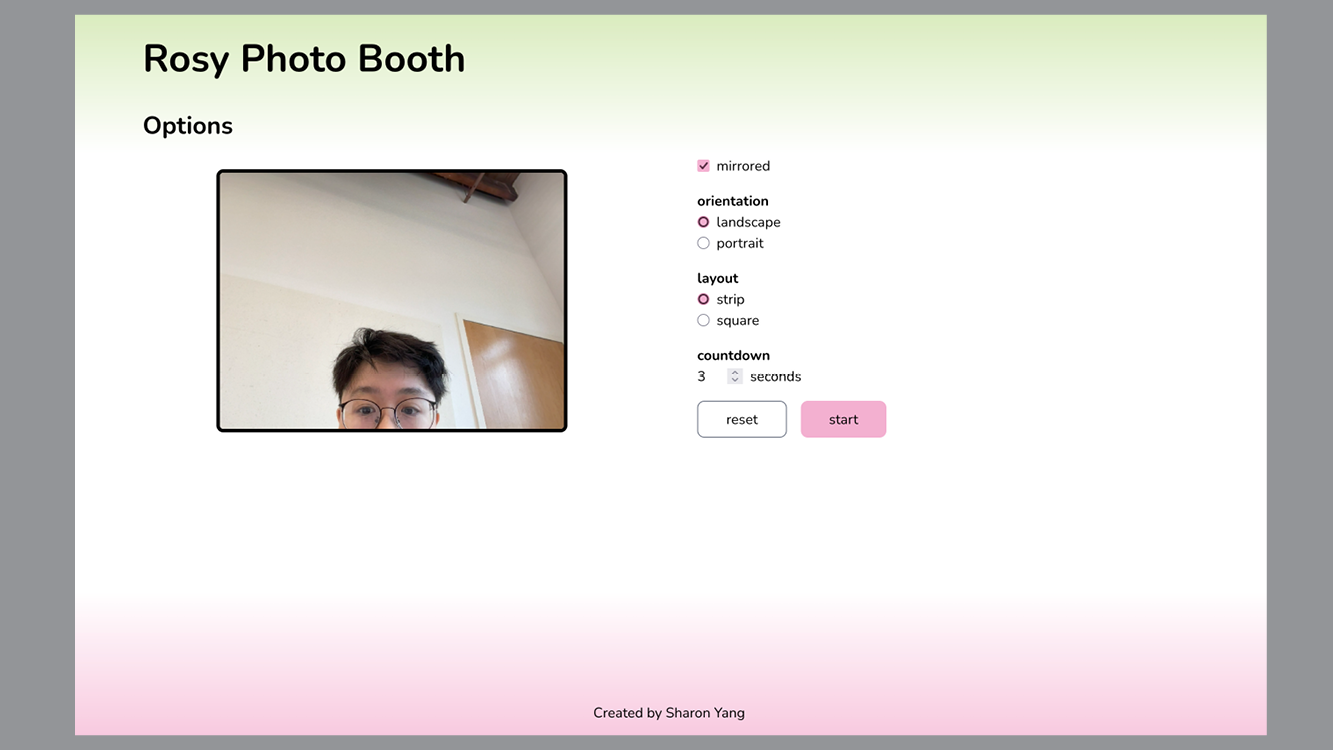Click the orientation section heading
Viewport: 1333px width, 750px height.
pos(733,200)
